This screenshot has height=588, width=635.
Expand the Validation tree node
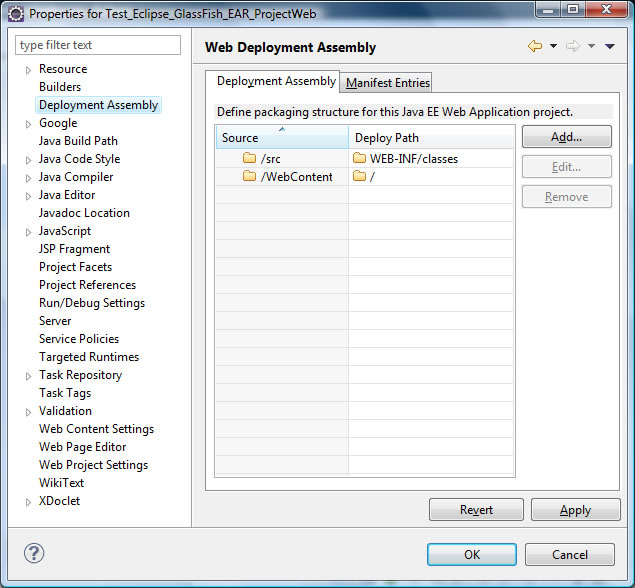[28, 412]
